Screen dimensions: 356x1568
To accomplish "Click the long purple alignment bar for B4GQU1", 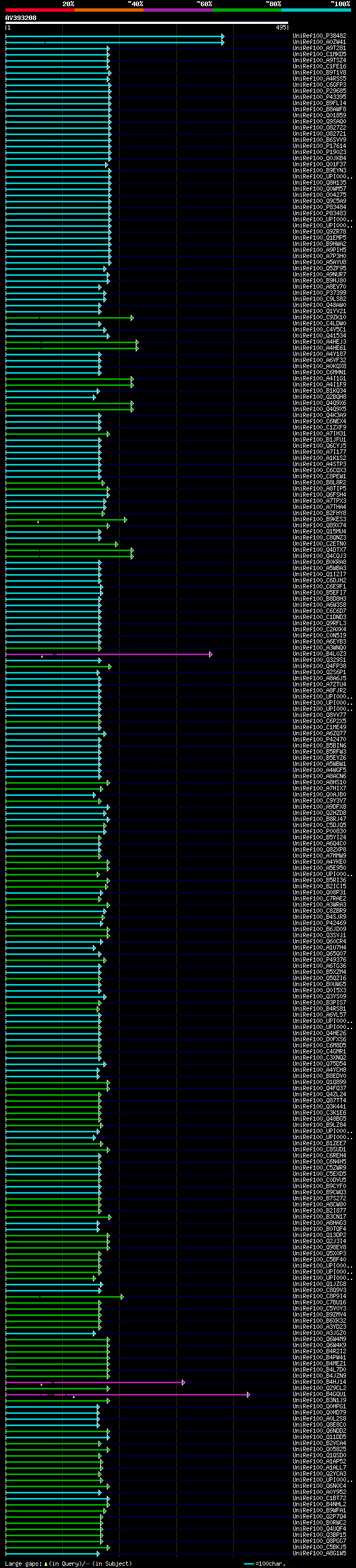I will click(127, 1394).
